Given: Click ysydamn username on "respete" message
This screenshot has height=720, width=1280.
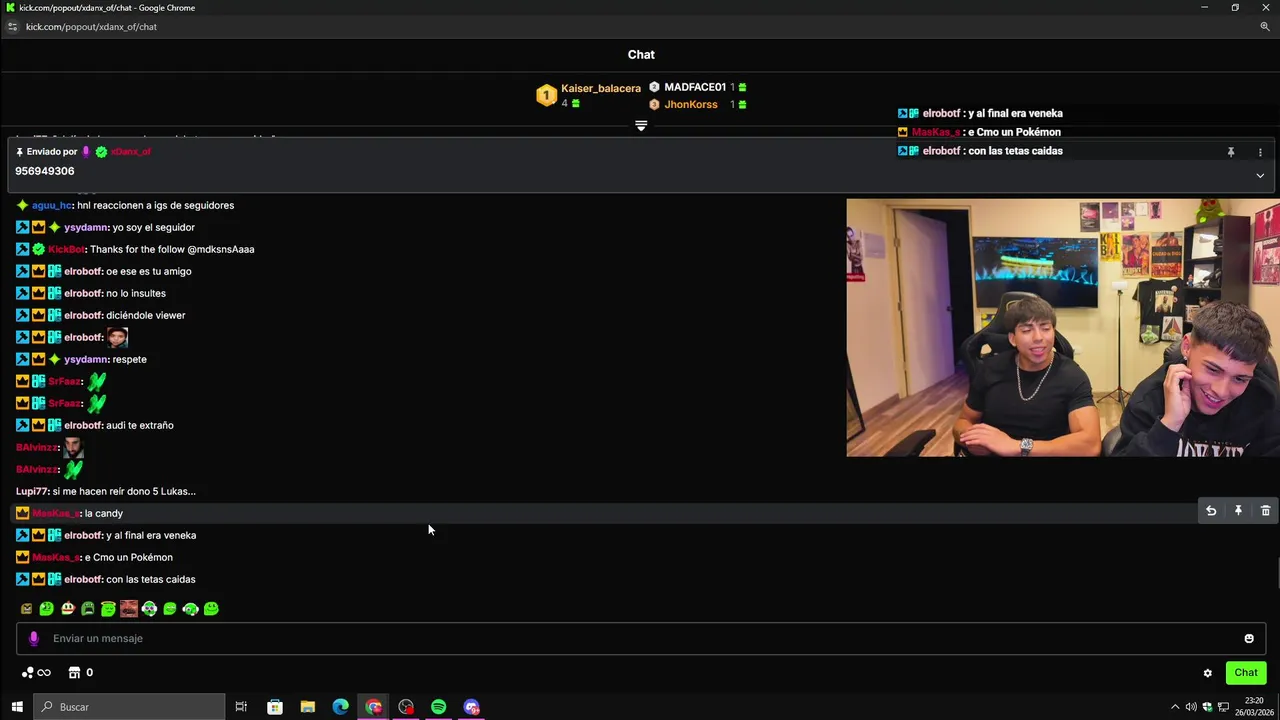Looking at the screenshot, I should tap(86, 359).
